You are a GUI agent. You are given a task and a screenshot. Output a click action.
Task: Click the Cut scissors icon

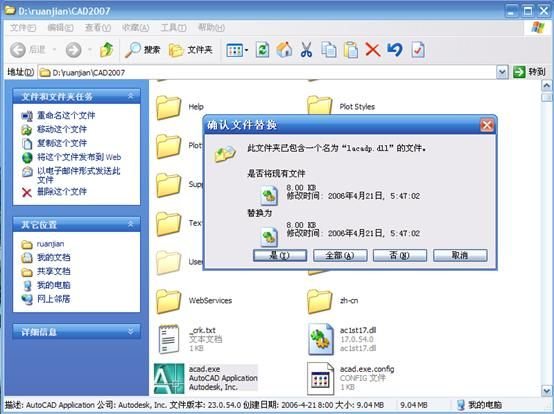(306, 50)
